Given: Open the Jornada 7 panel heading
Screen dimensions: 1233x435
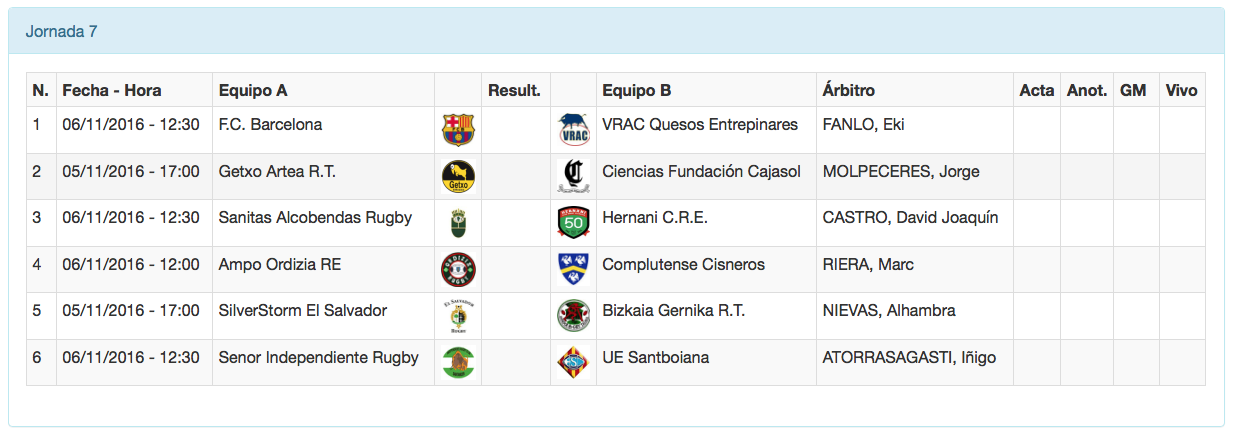Looking at the screenshot, I should coord(61,31).
